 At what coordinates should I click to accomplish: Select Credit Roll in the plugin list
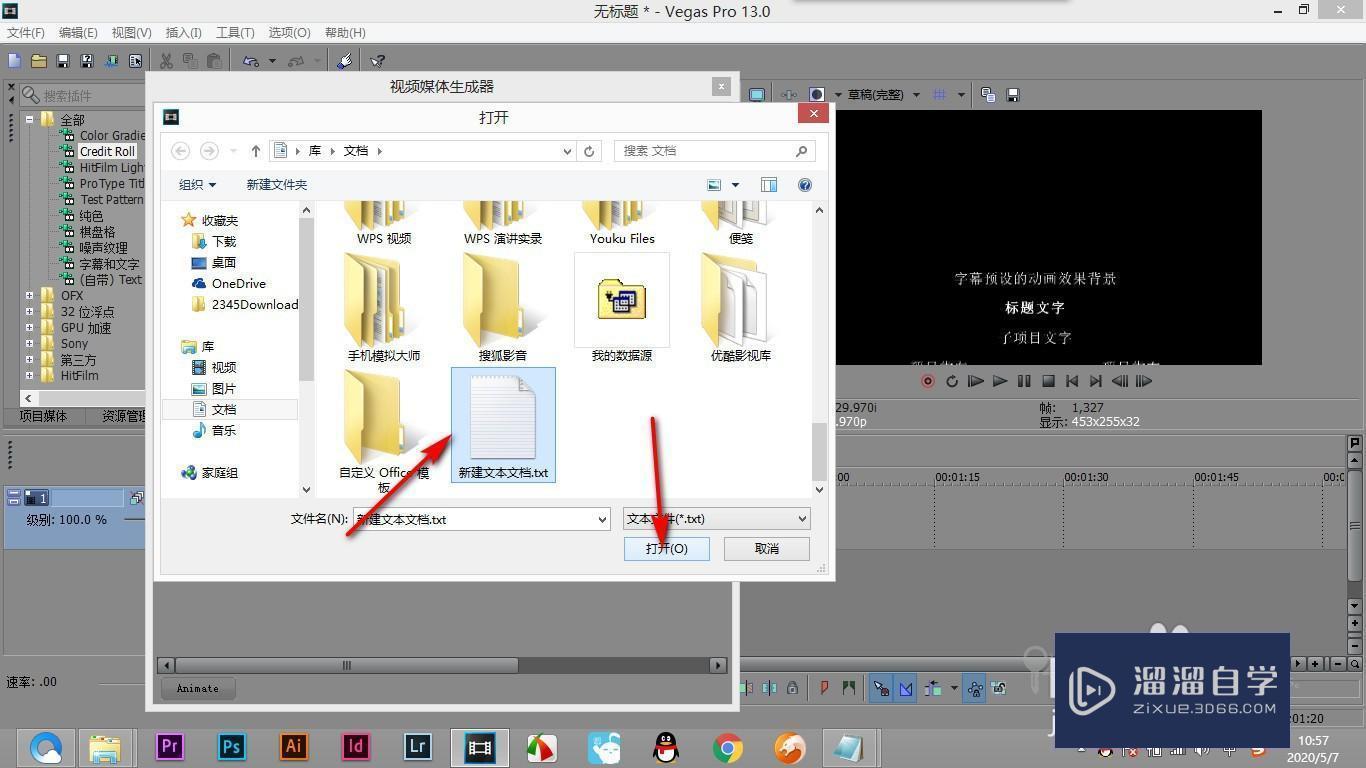(x=107, y=152)
